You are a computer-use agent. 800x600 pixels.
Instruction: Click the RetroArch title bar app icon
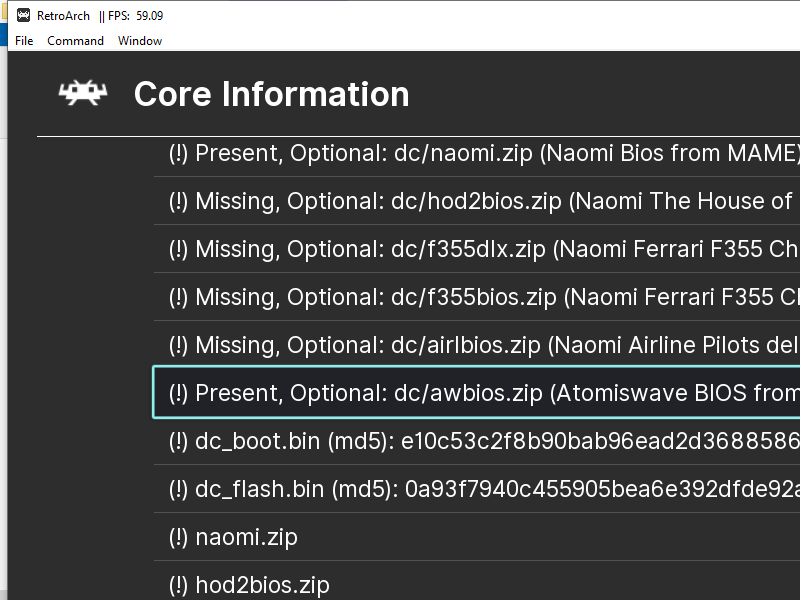pyautogui.click(x=23, y=15)
